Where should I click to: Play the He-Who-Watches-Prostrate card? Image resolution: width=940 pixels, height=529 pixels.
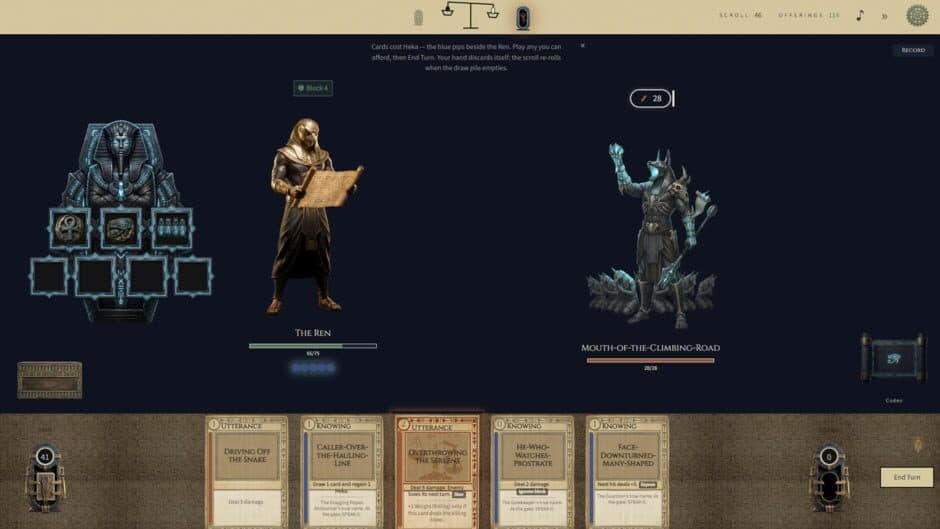click(532, 472)
